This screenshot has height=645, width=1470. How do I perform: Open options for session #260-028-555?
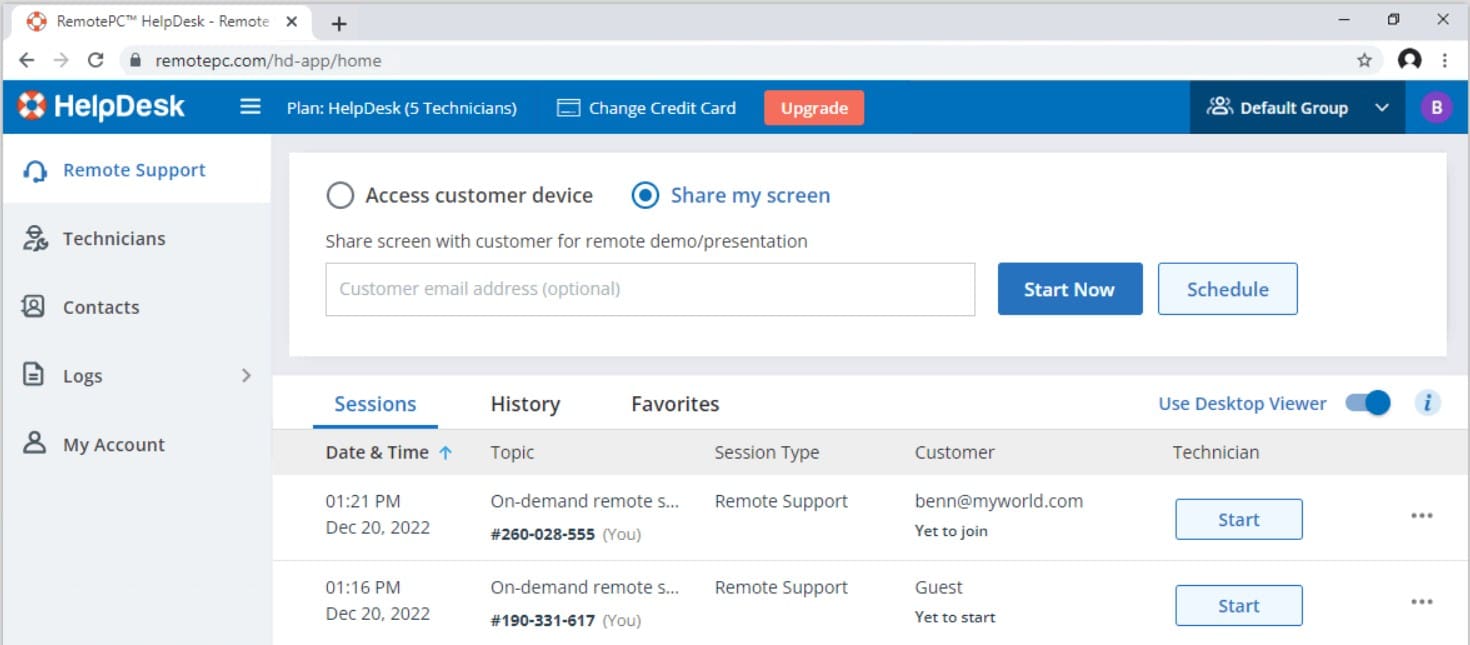[1422, 514]
